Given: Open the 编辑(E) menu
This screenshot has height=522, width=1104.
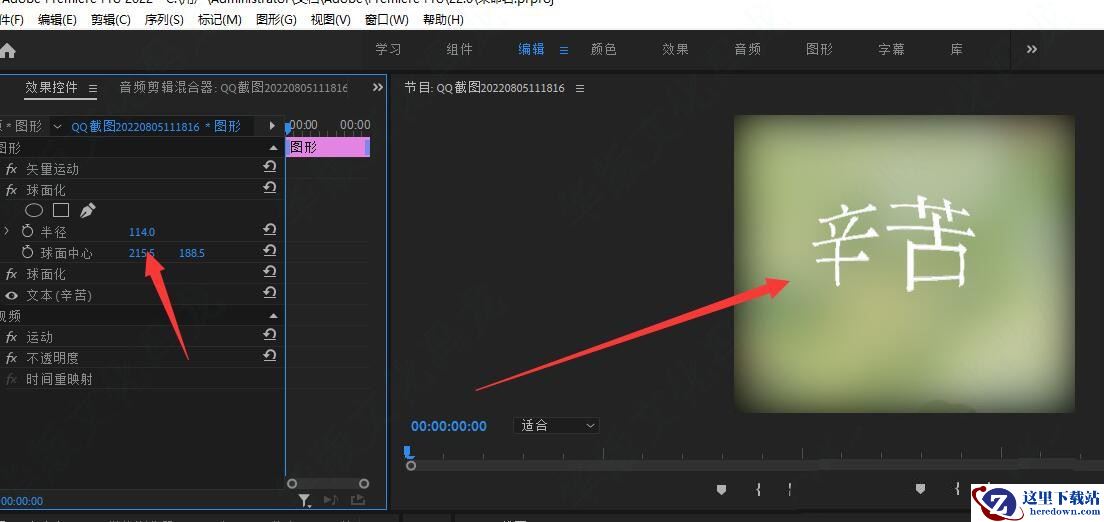Looking at the screenshot, I should [x=57, y=20].
